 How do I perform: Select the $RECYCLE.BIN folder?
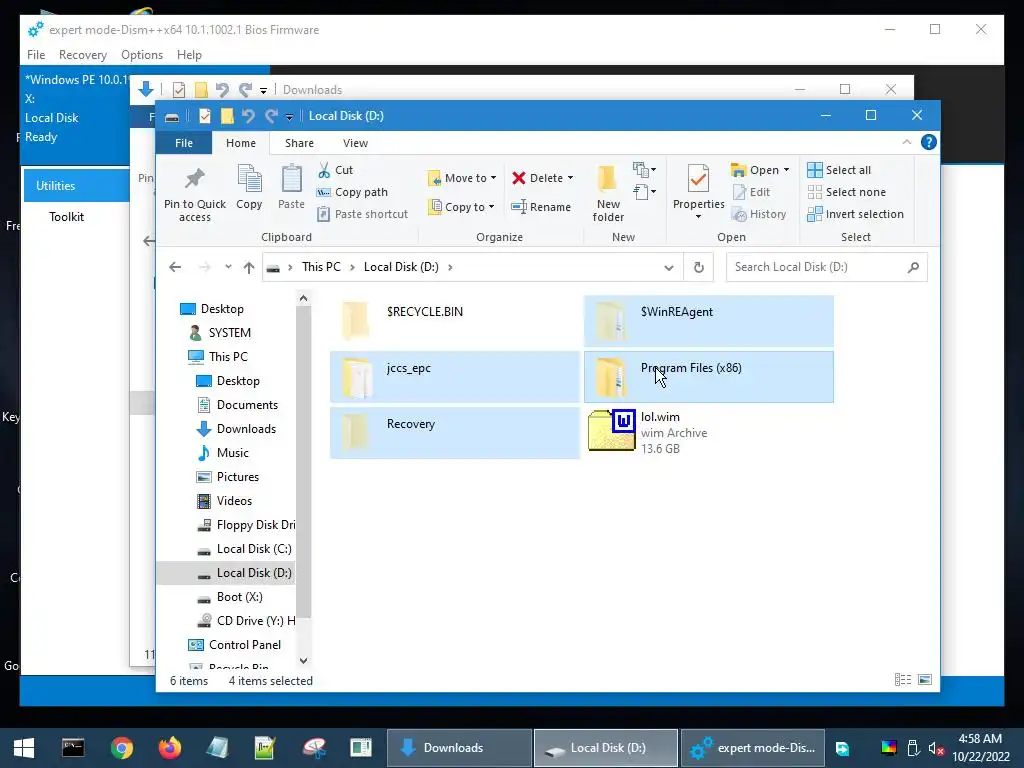pyautogui.click(x=455, y=321)
